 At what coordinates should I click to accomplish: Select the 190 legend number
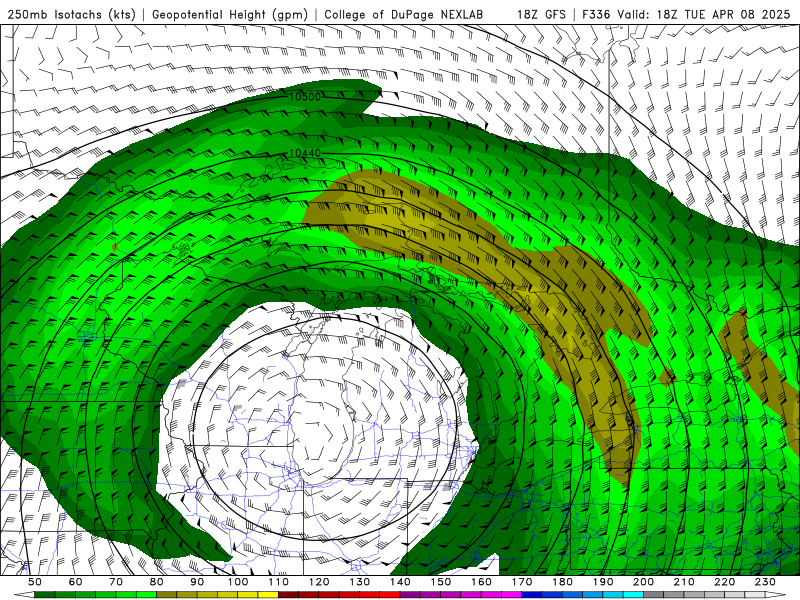coord(603,582)
